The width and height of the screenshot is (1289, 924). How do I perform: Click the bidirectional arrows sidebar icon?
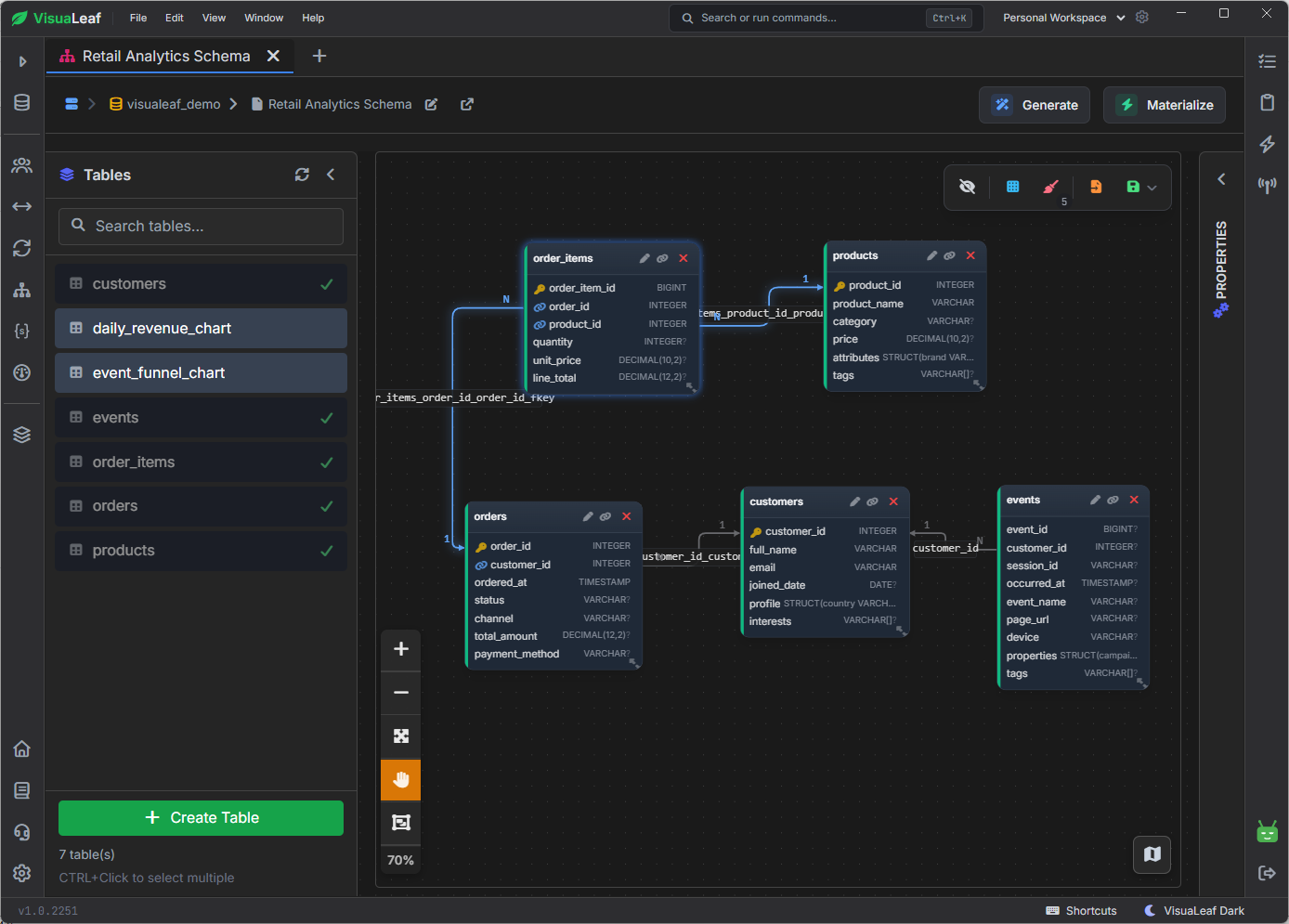pos(22,206)
